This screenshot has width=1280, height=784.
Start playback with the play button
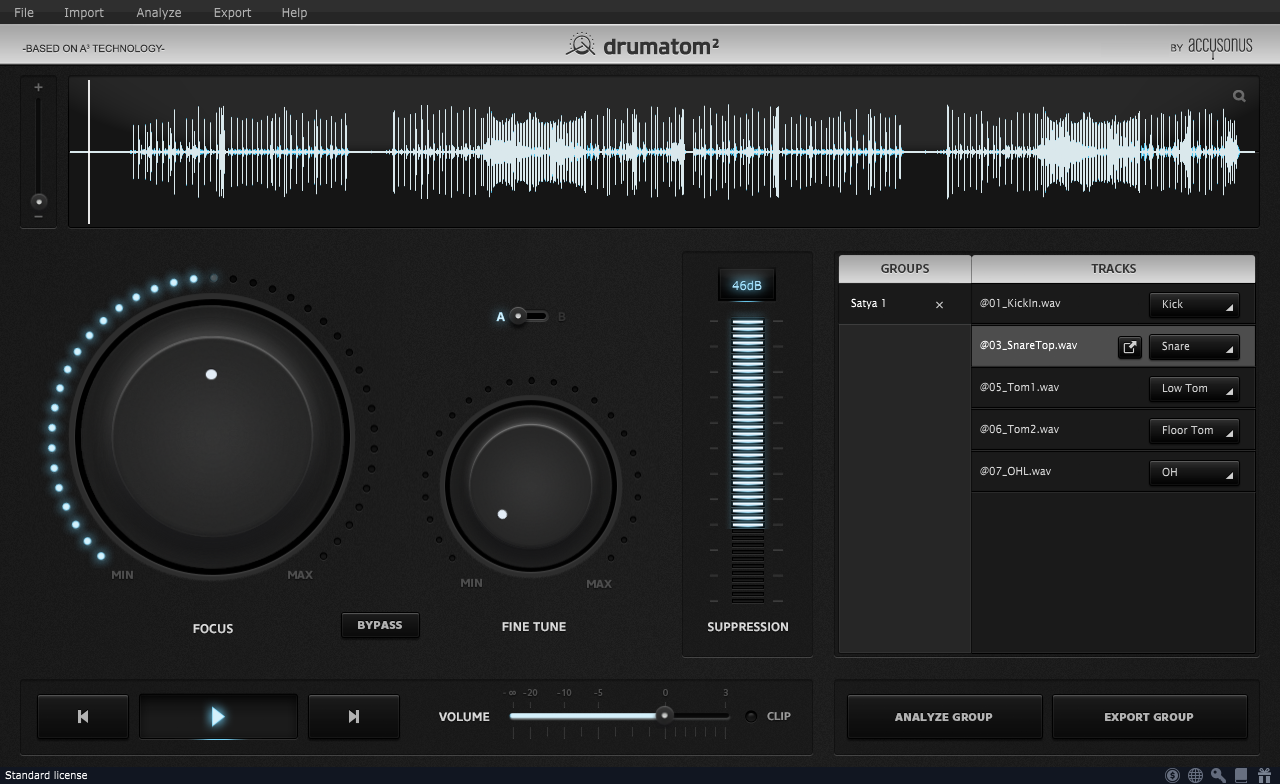coord(218,716)
